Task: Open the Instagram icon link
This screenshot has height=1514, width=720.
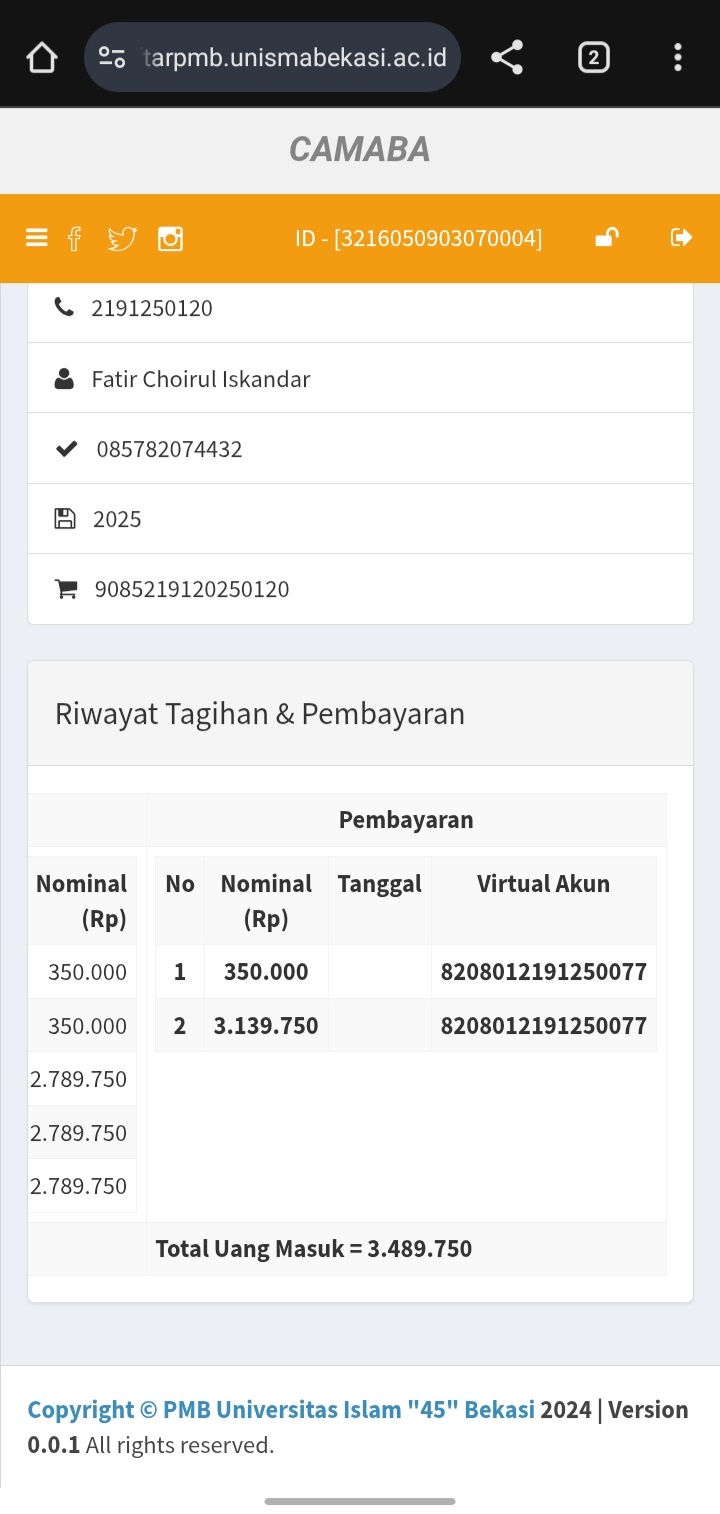Action: [x=171, y=238]
